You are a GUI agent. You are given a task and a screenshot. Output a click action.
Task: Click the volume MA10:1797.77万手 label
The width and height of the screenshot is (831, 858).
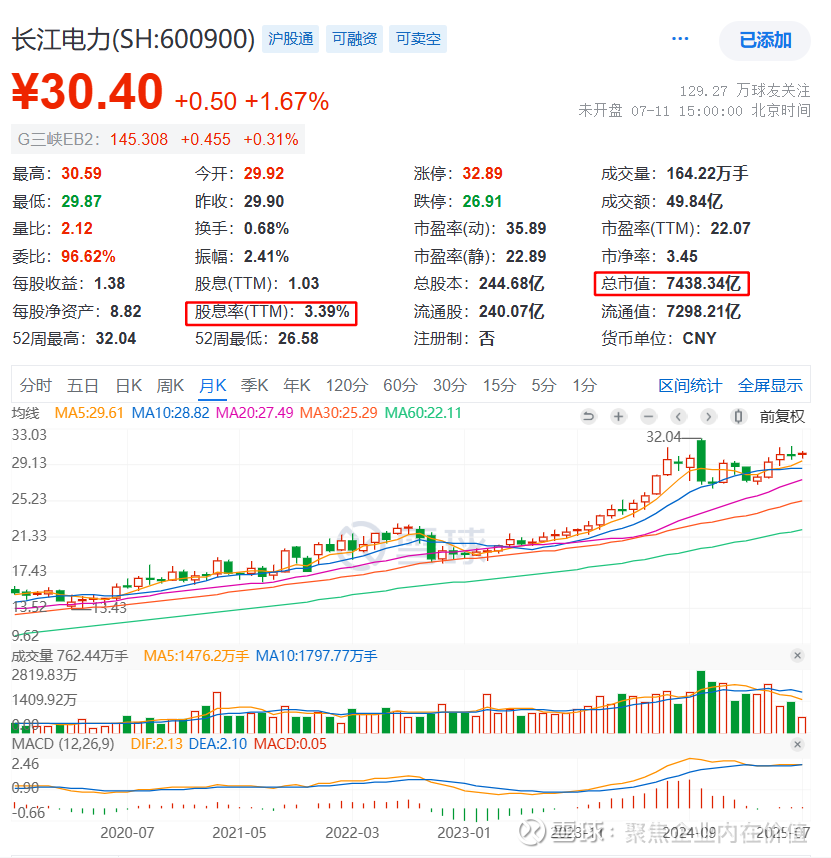[317, 656]
